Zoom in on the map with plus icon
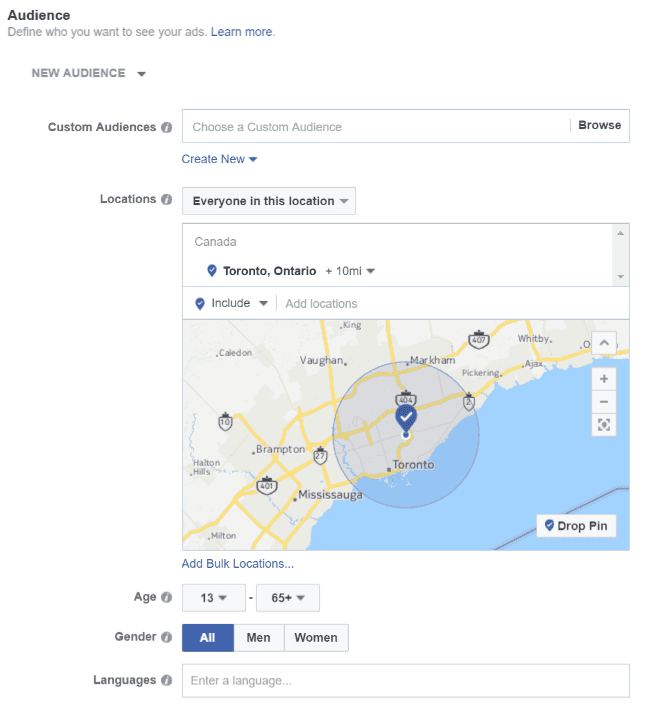This screenshot has height=707, width=645. (x=604, y=379)
